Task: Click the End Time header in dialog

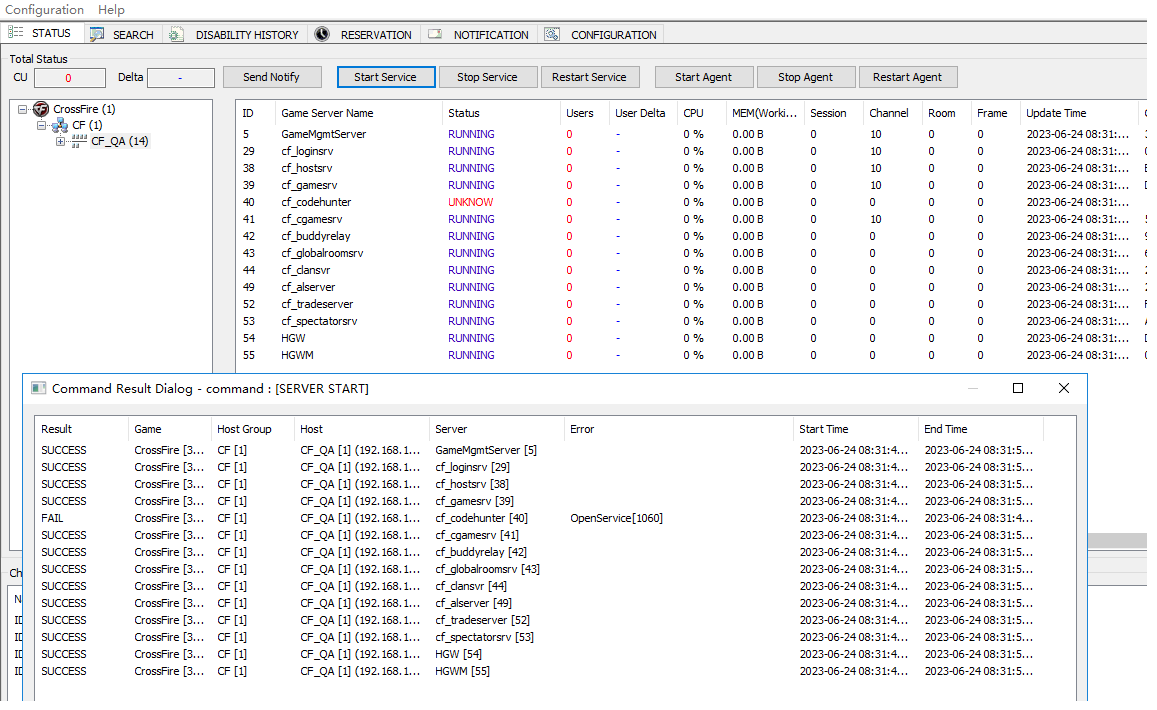Action: point(981,429)
